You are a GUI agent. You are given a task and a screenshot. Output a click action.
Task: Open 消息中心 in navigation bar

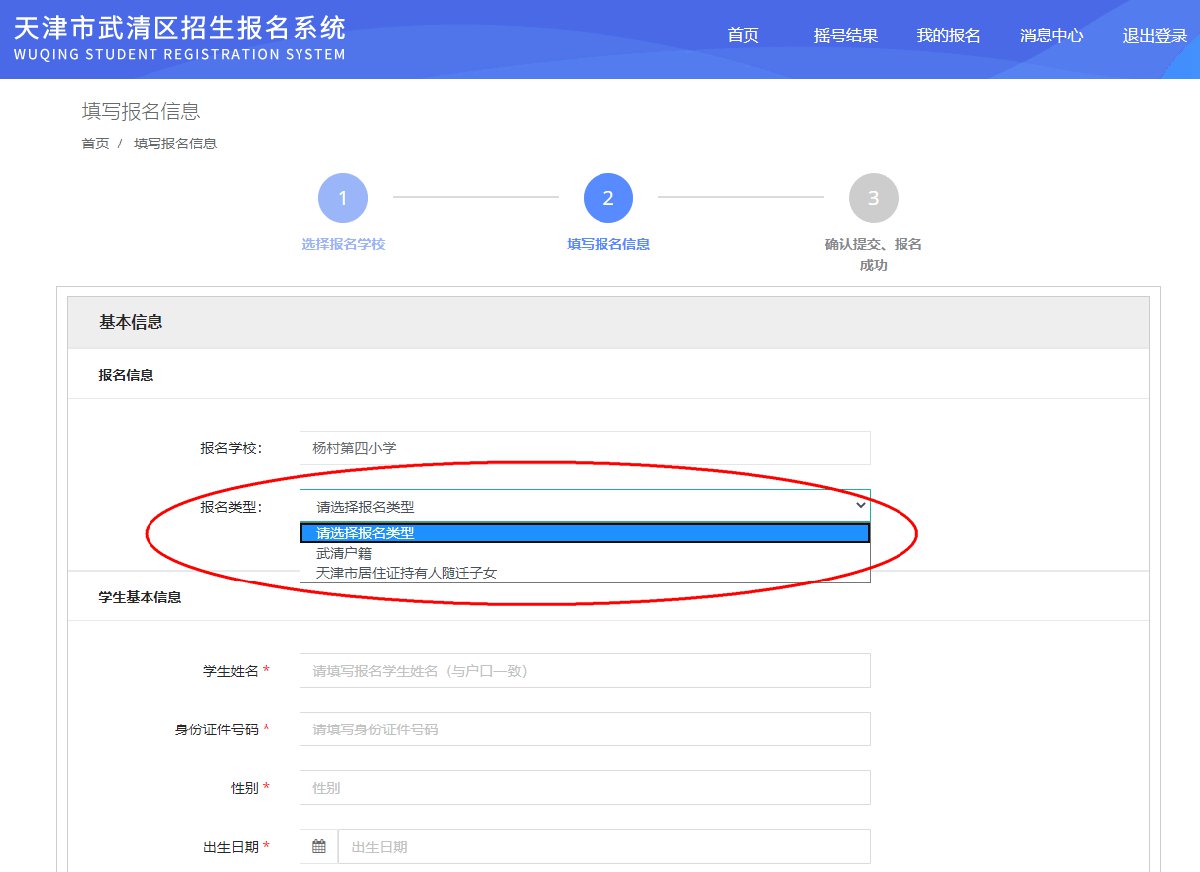tap(1051, 36)
